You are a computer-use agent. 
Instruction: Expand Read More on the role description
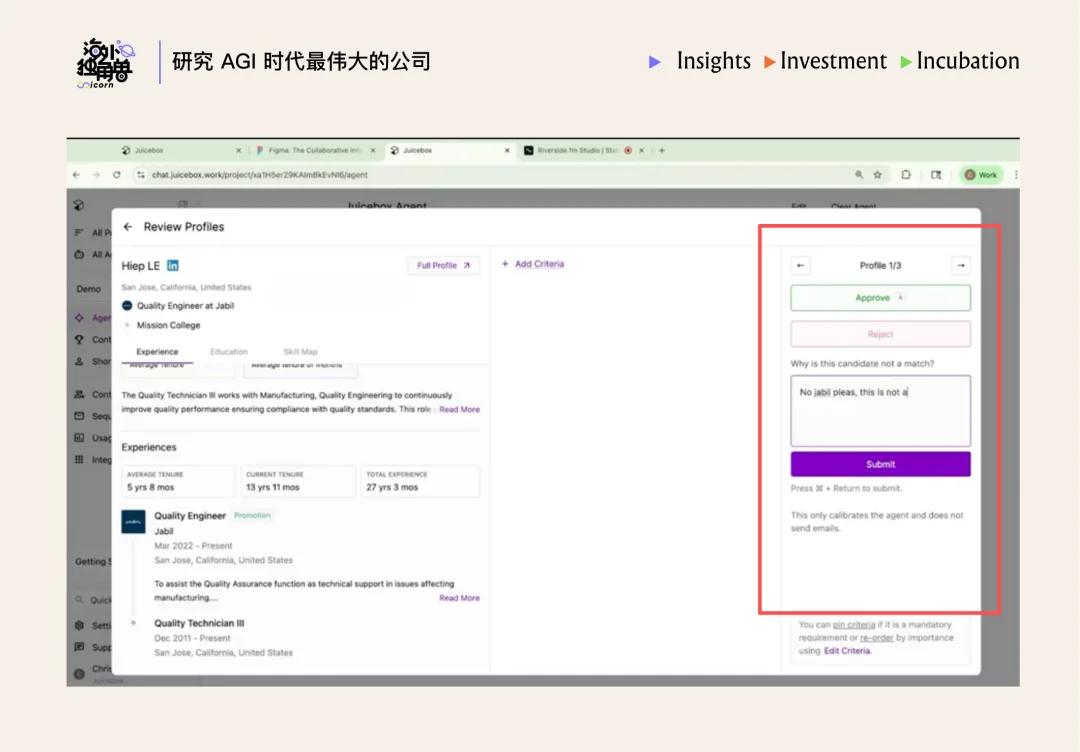459,409
